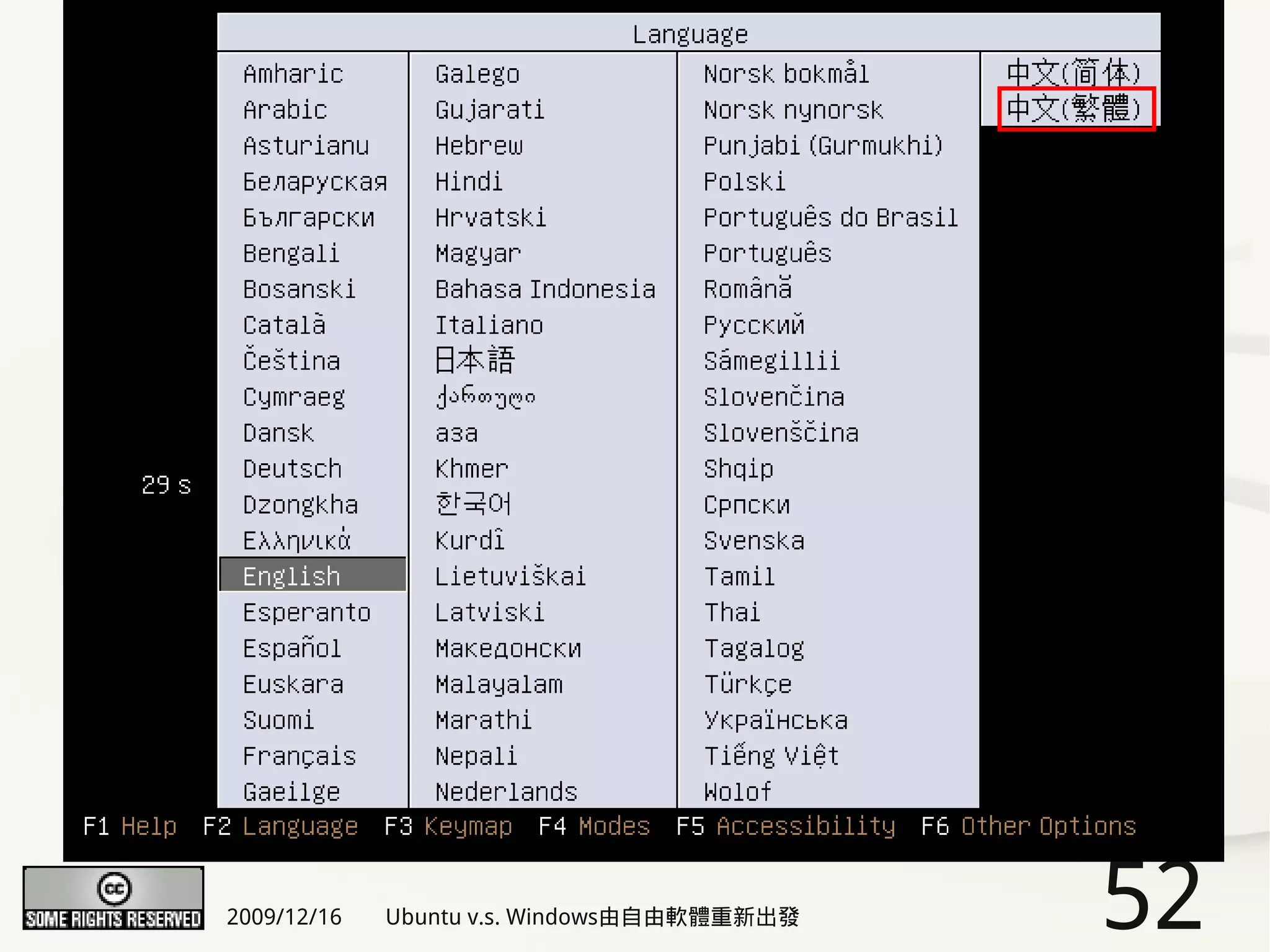Pick Ελληνικά language

click(x=297, y=541)
